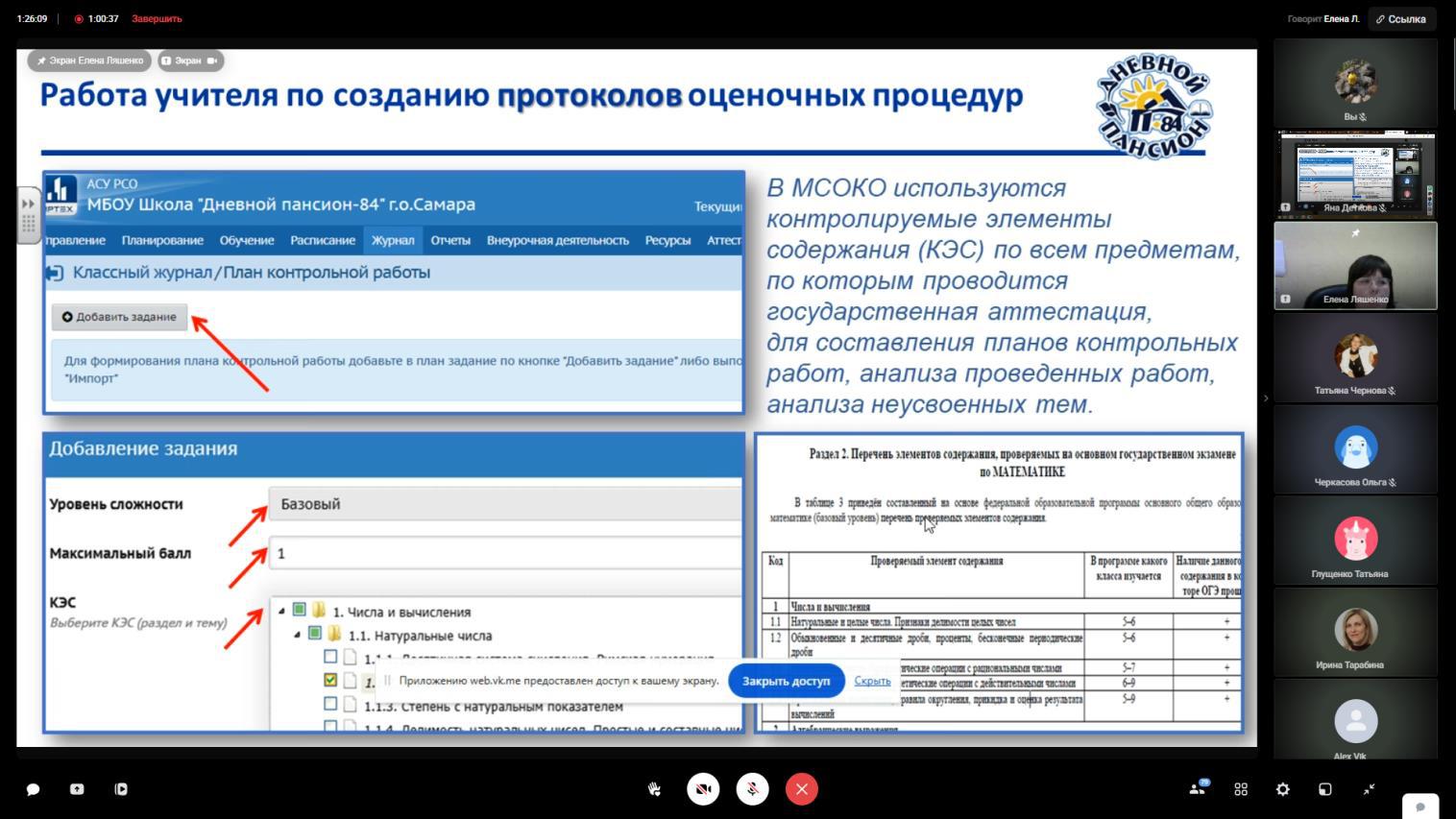
Task: Open the Планирование menu item
Action: 162,240
